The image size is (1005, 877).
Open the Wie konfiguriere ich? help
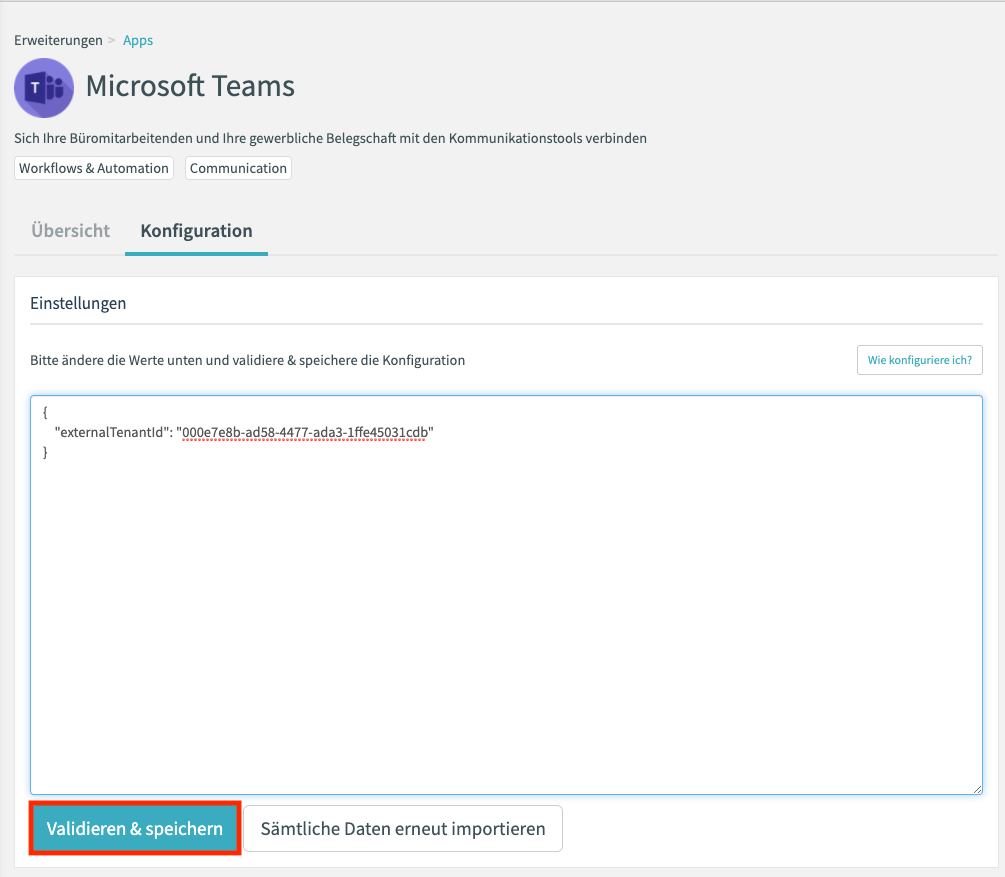point(920,360)
